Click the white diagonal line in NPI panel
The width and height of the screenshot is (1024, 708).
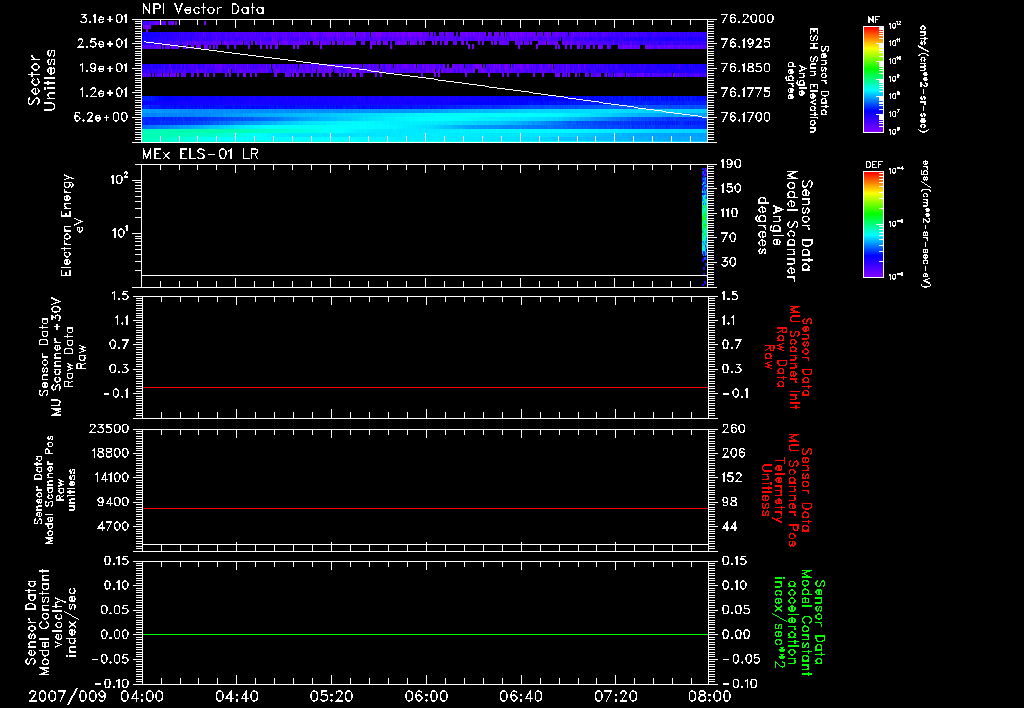425,80
